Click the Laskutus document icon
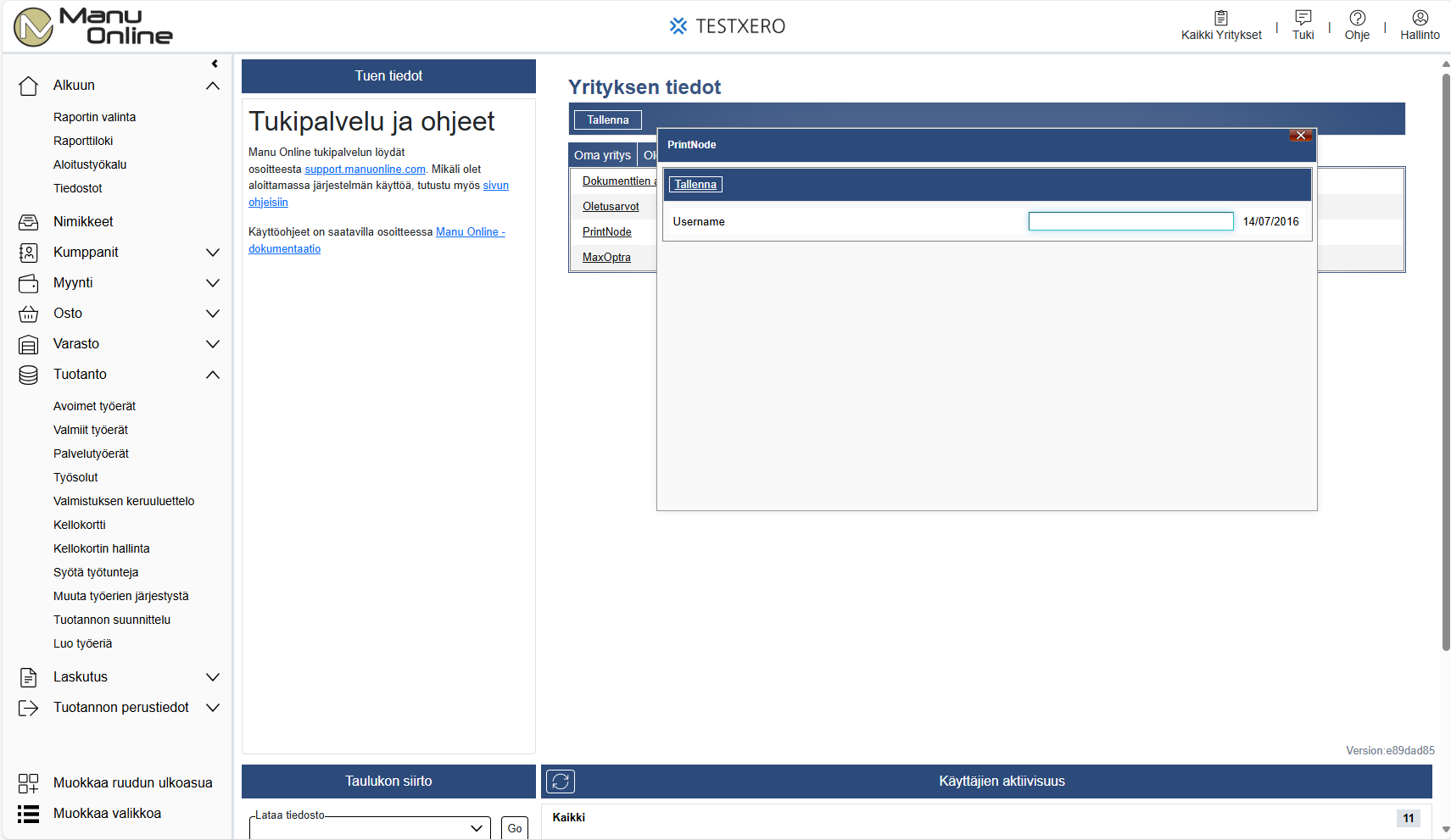Screen dimensions: 1451x840 pyautogui.click(x=29, y=677)
